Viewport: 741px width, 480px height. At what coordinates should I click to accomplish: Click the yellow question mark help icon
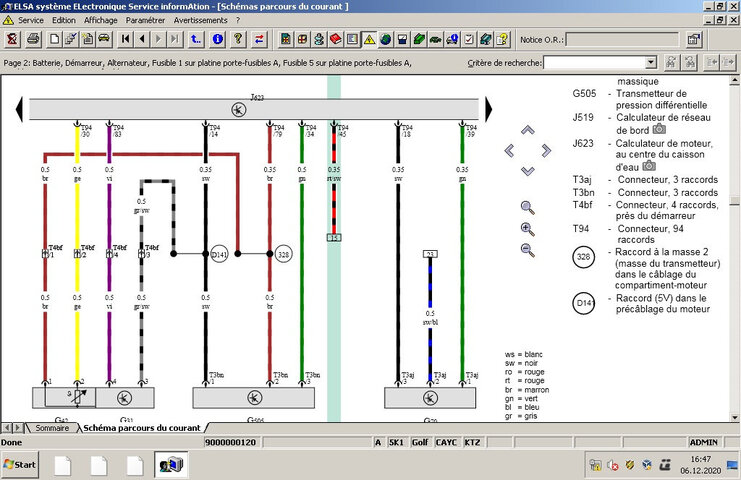click(x=238, y=39)
